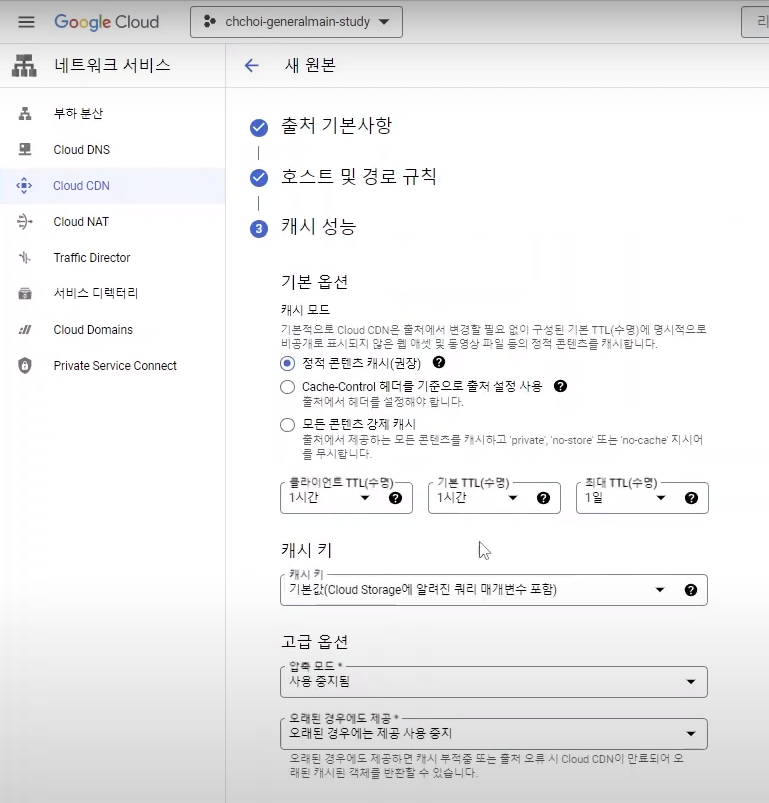Click the Cloud DNS sidebar icon
This screenshot has width=769, height=803.
coord(25,150)
